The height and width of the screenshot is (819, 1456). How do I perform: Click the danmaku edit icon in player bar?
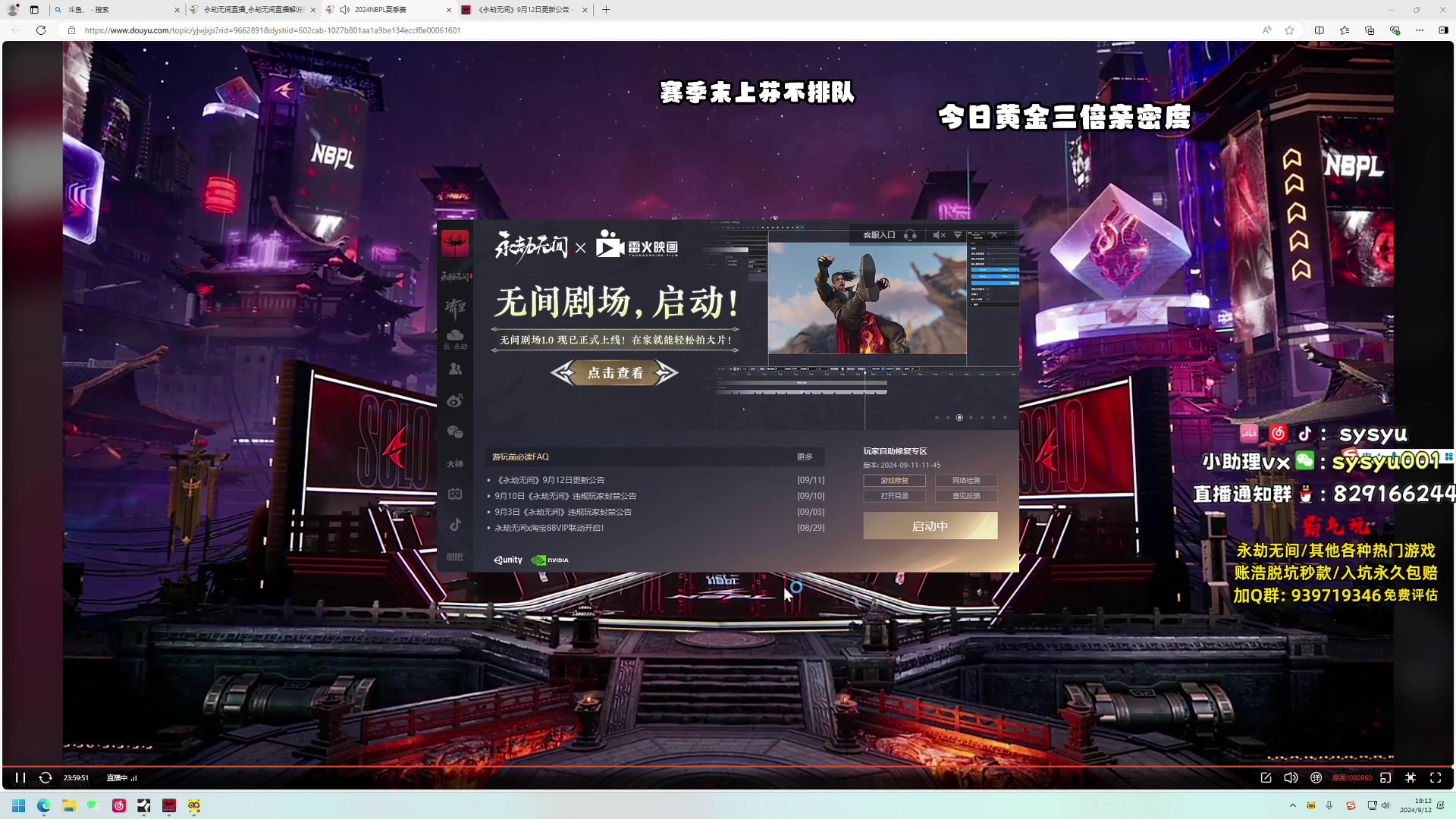pyautogui.click(x=1266, y=778)
